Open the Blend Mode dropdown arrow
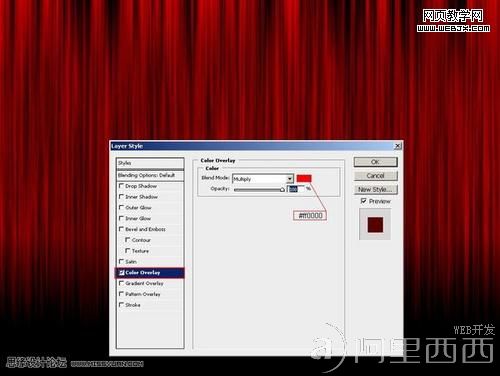This screenshot has height=376, width=500. click(x=290, y=179)
